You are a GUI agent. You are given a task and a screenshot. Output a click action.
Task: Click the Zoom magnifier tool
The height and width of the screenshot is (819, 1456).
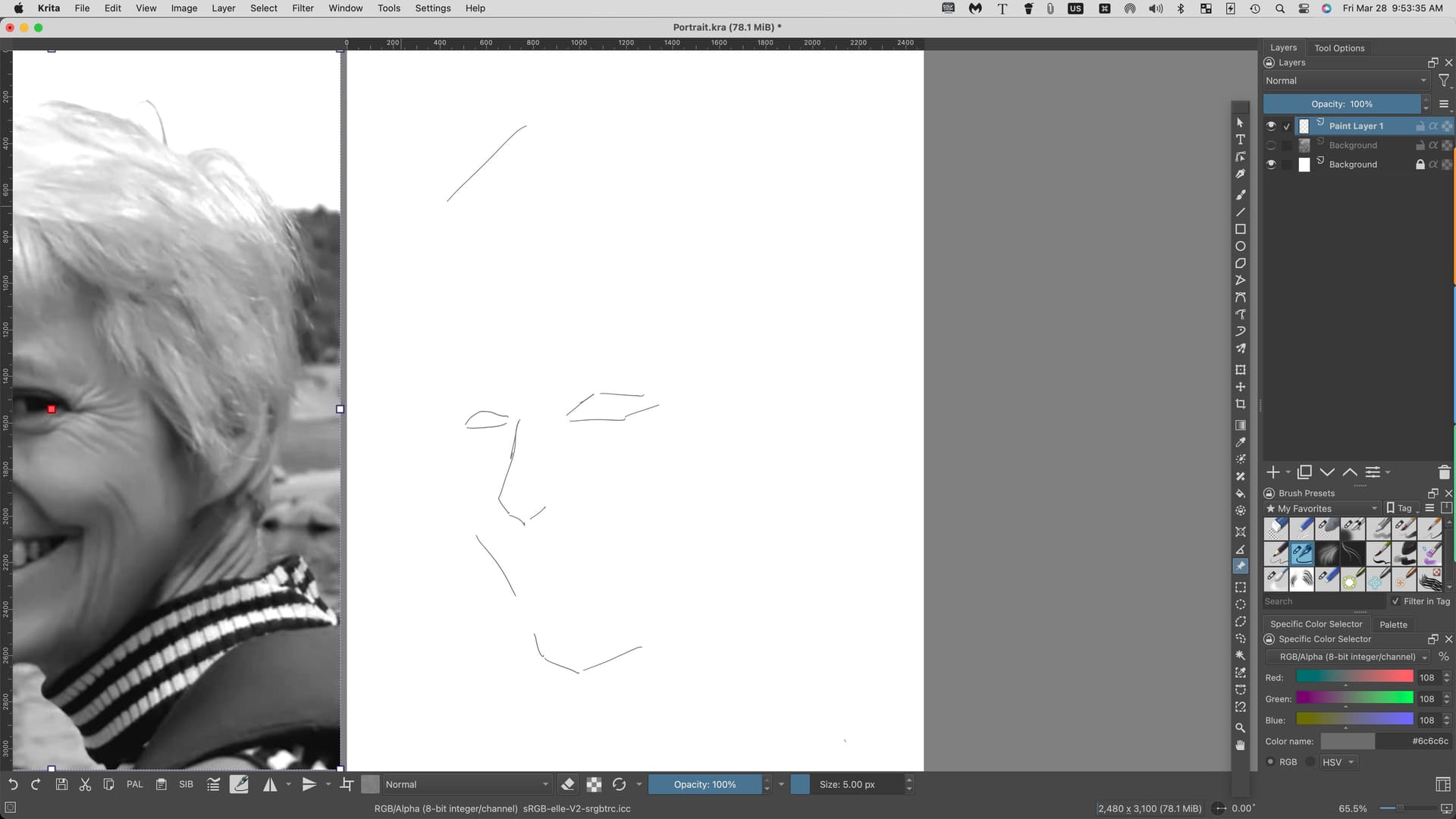click(x=1241, y=727)
